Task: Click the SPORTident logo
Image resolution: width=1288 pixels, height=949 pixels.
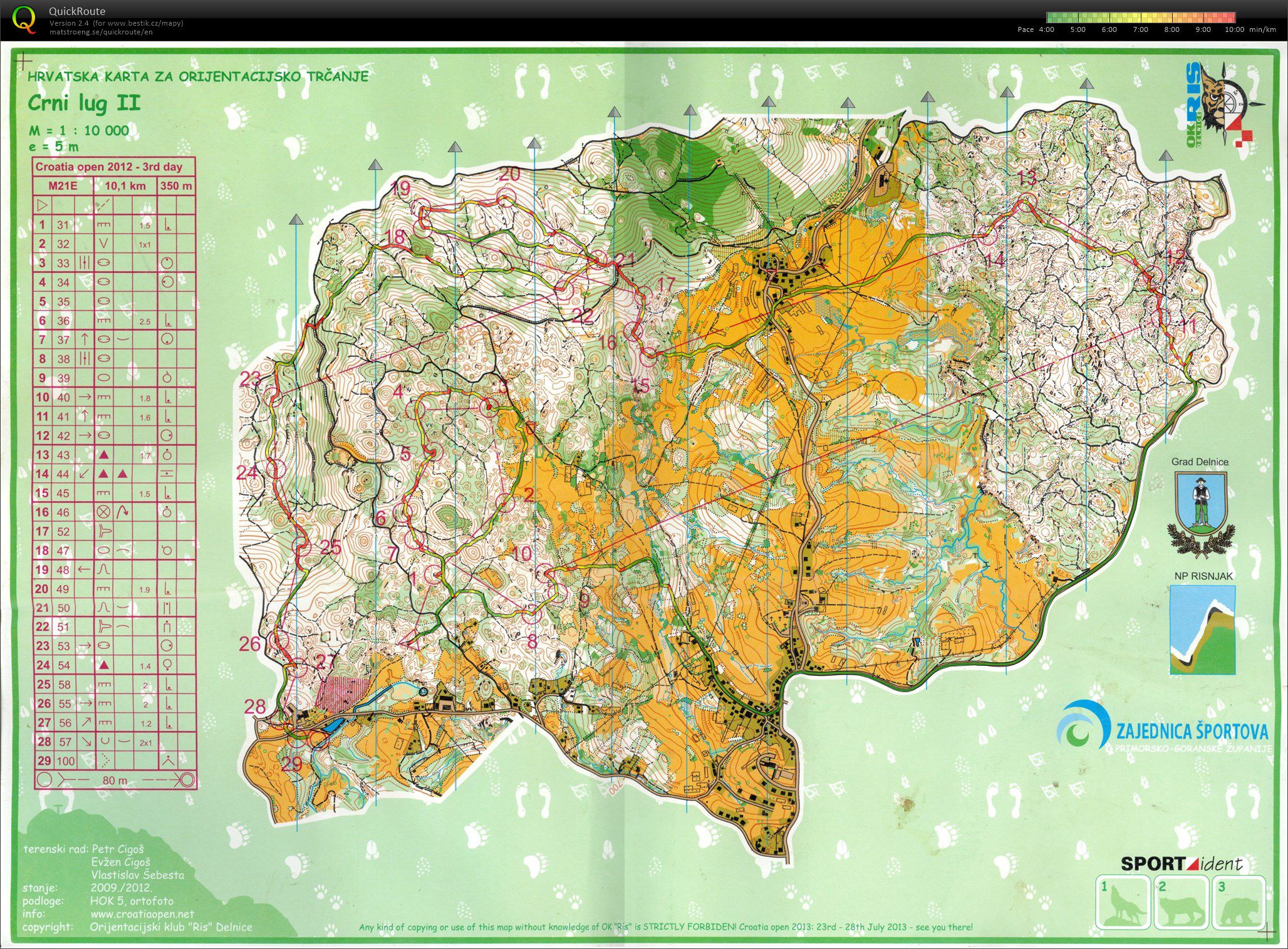Action: (x=1182, y=864)
